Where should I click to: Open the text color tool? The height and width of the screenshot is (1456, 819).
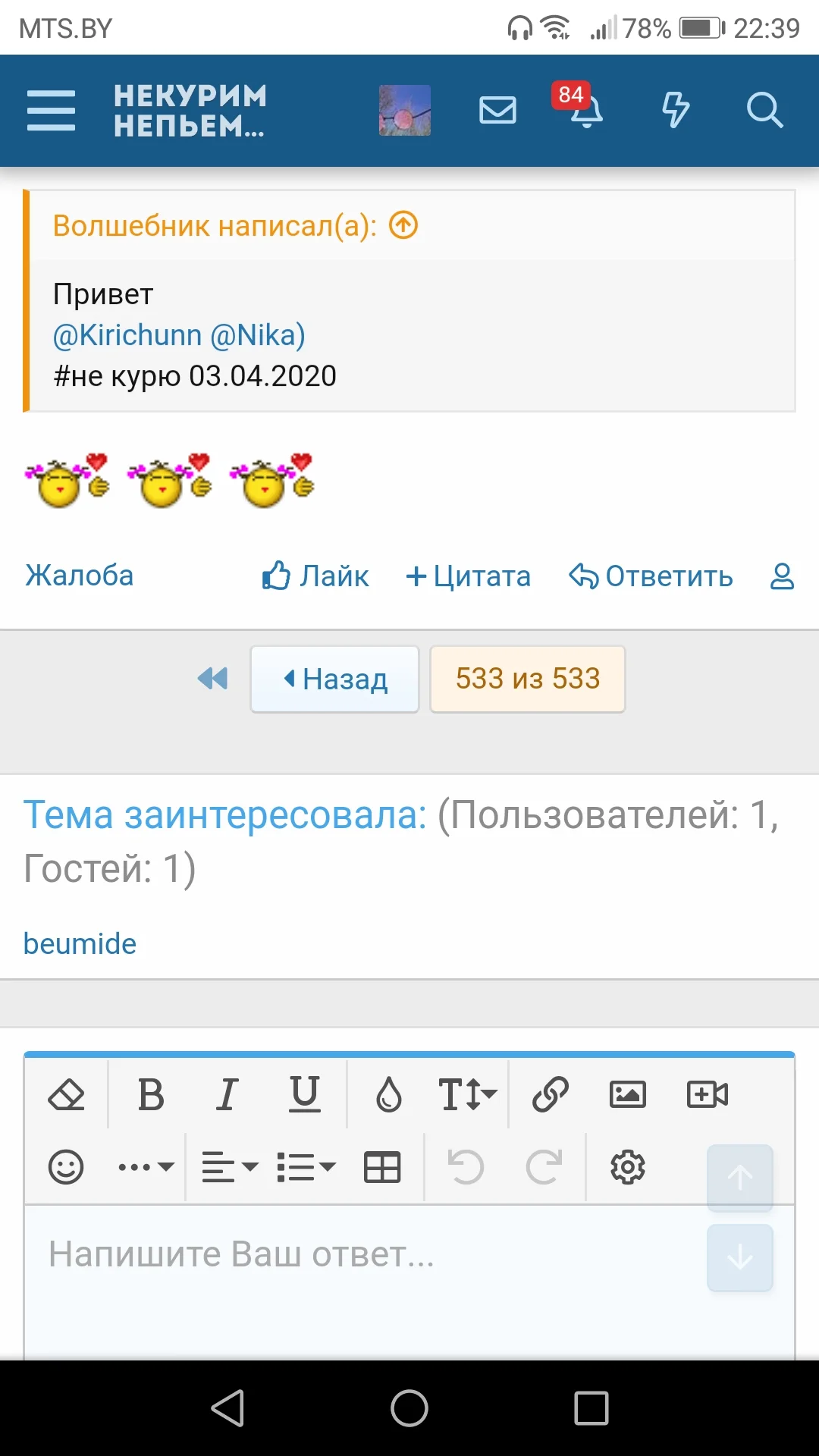click(x=388, y=1093)
